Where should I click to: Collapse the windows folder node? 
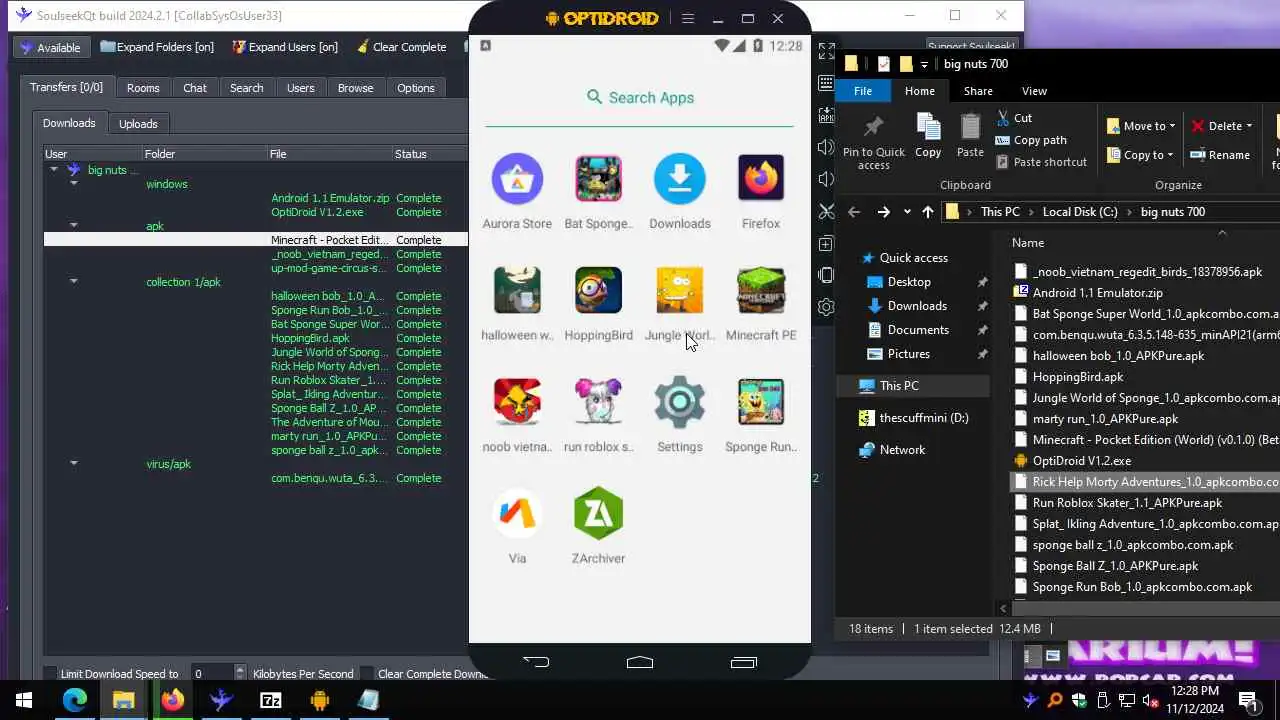coord(74,184)
